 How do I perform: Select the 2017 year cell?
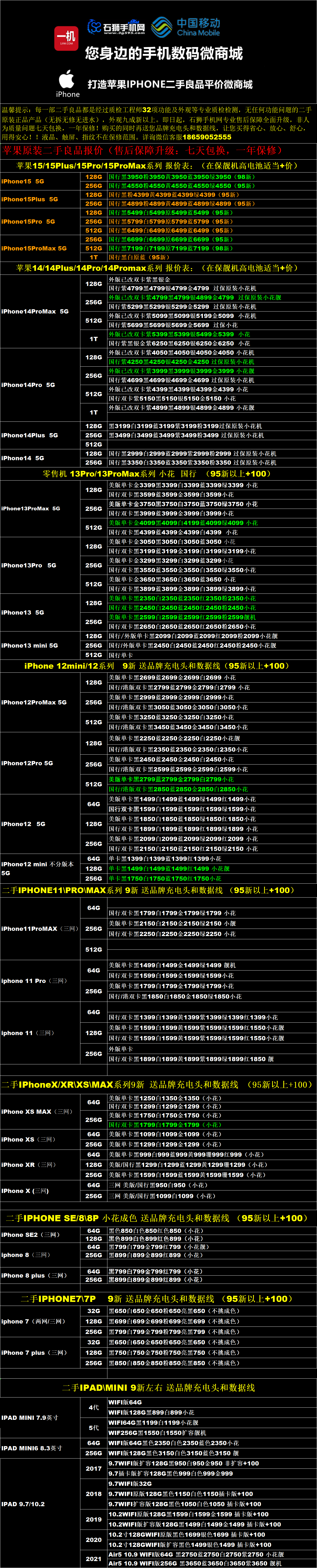(94, 1468)
